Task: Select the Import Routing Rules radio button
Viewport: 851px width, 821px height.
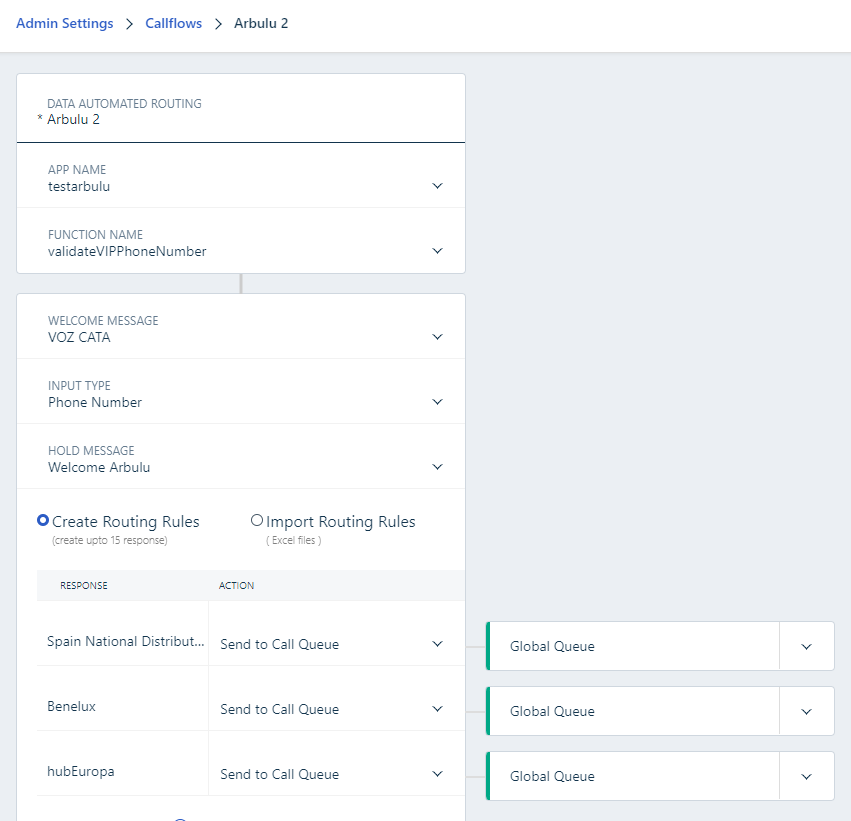Action: (257, 520)
